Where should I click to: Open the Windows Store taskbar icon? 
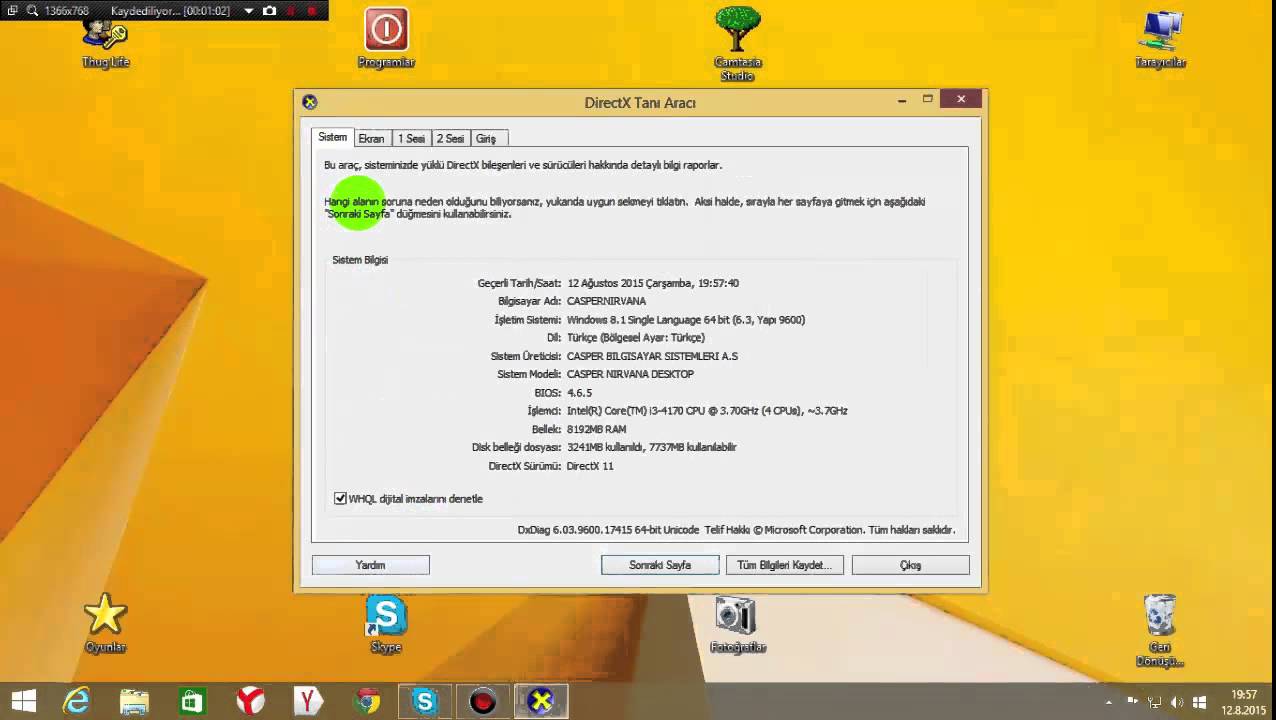click(x=192, y=701)
